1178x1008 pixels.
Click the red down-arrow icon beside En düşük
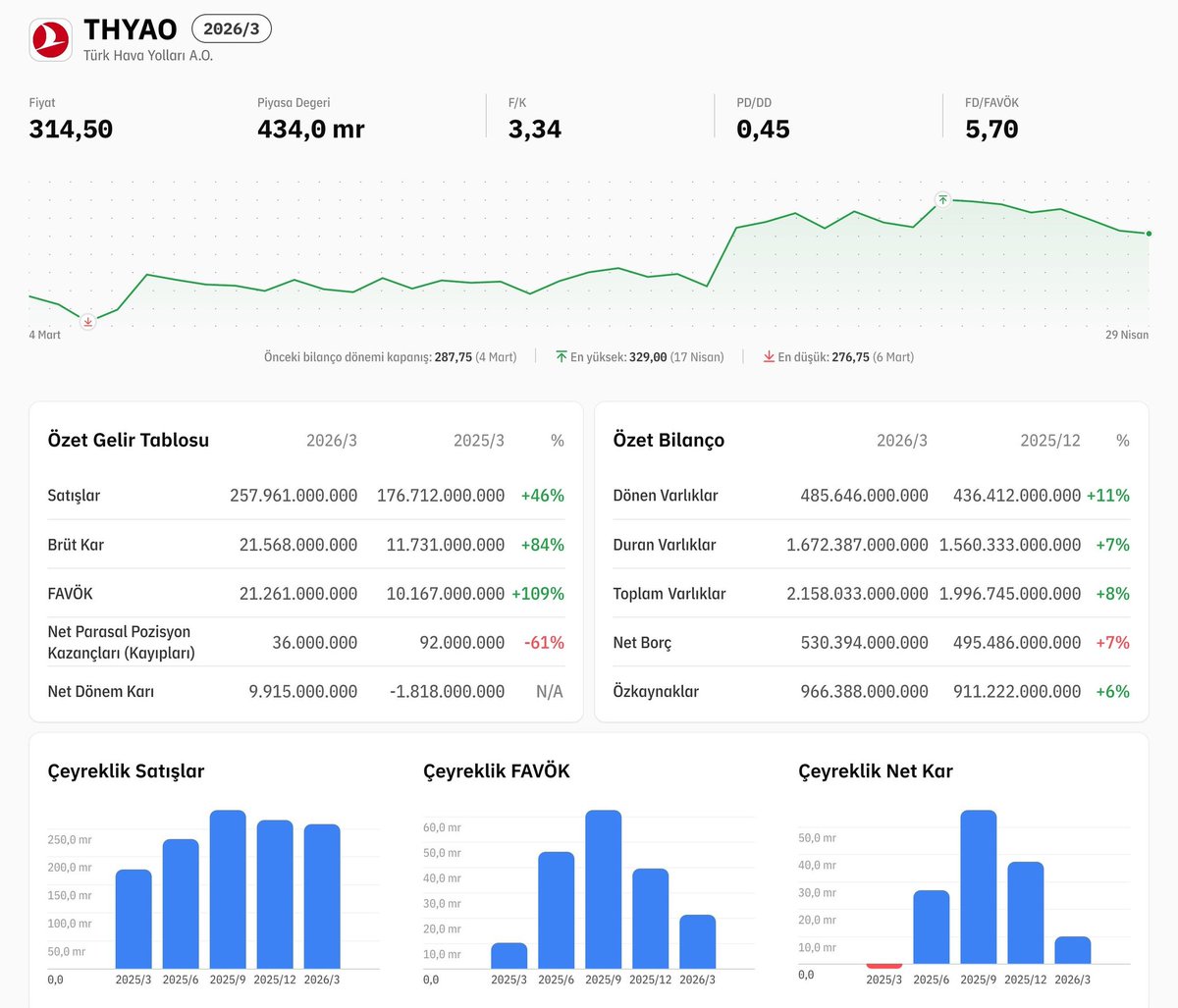769,357
